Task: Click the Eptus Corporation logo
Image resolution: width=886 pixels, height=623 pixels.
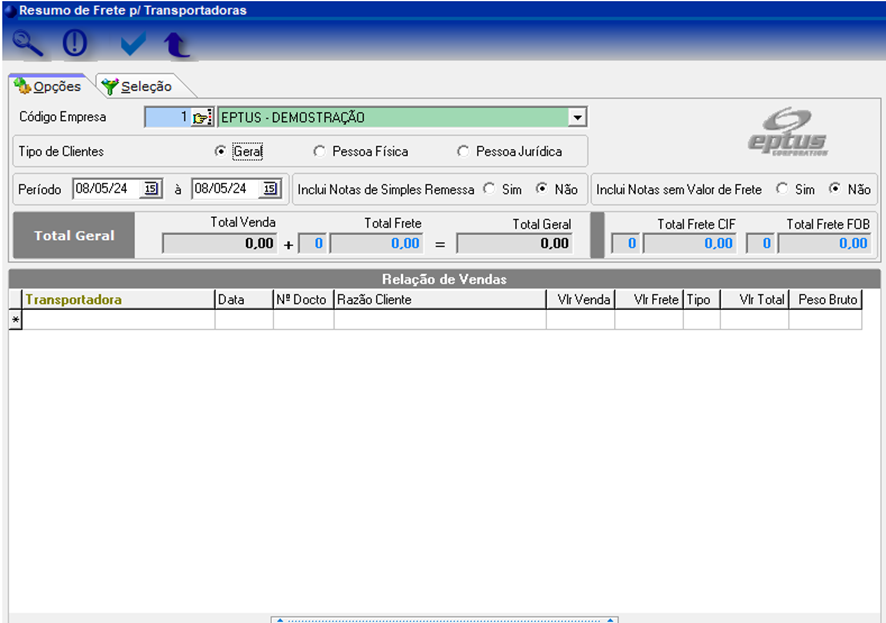Action: click(788, 132)
